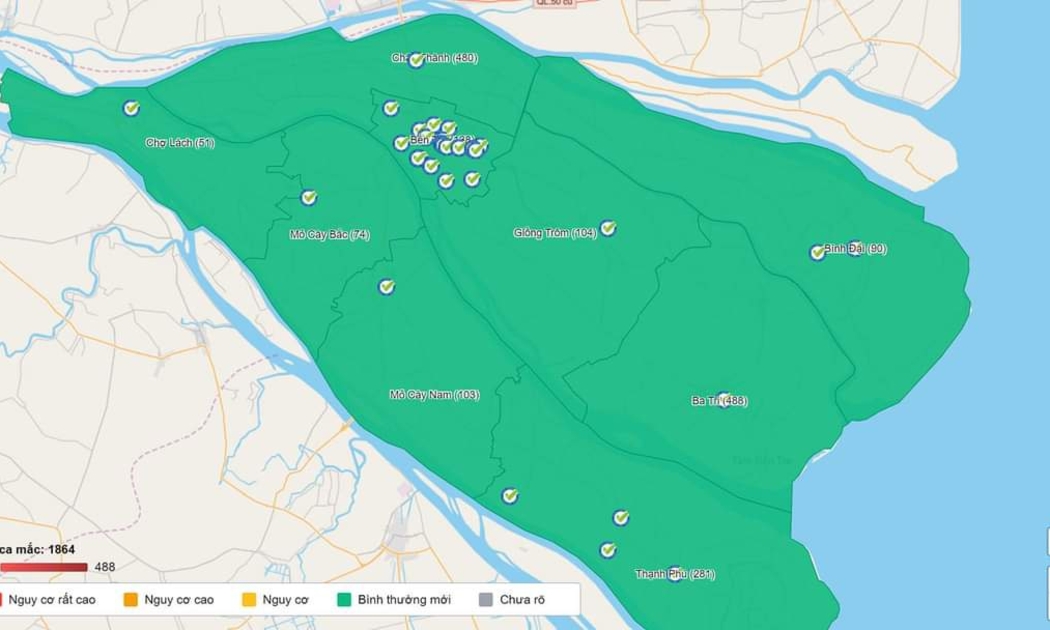The height and width of the screenshot is (630, 1050).
Task: Select the isolated checkmark marker northwest of Bến Tre cluster
Action: [x=391, y=108]
